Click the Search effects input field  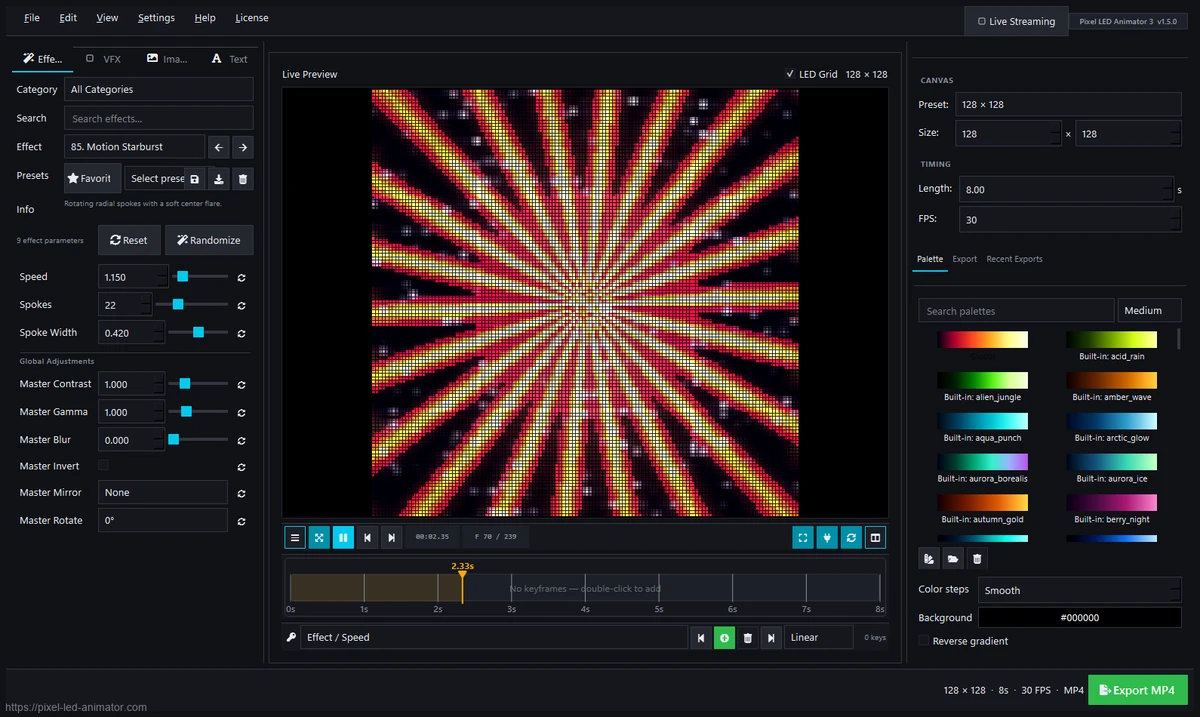coord(159,118)
